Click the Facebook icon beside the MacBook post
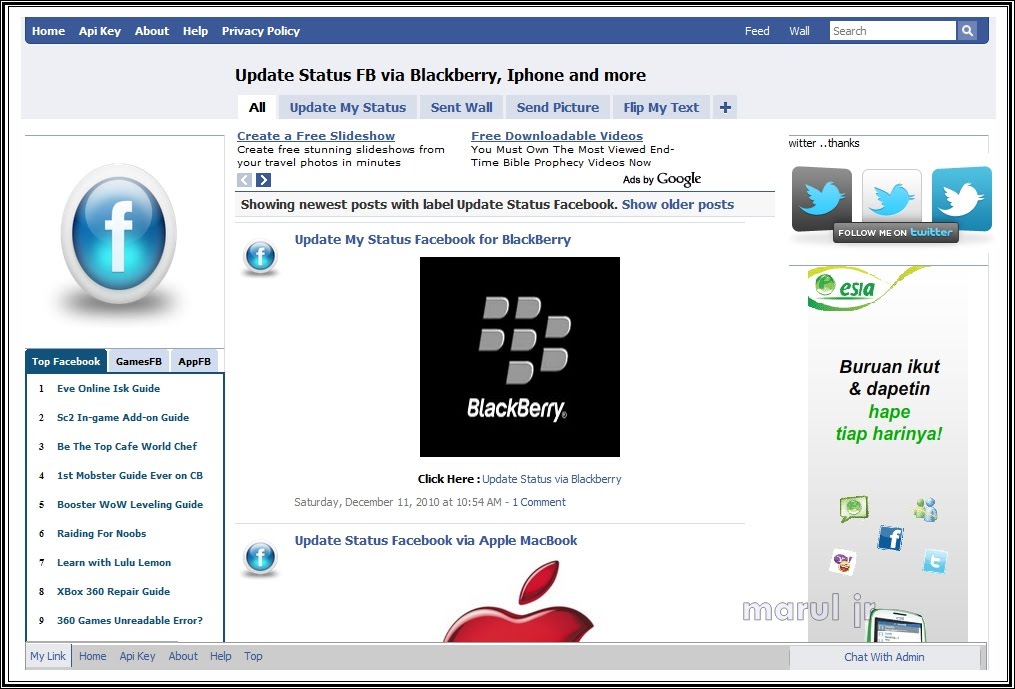The width and height of the screenshot is (1015, 689). click(x=260, y=558)
